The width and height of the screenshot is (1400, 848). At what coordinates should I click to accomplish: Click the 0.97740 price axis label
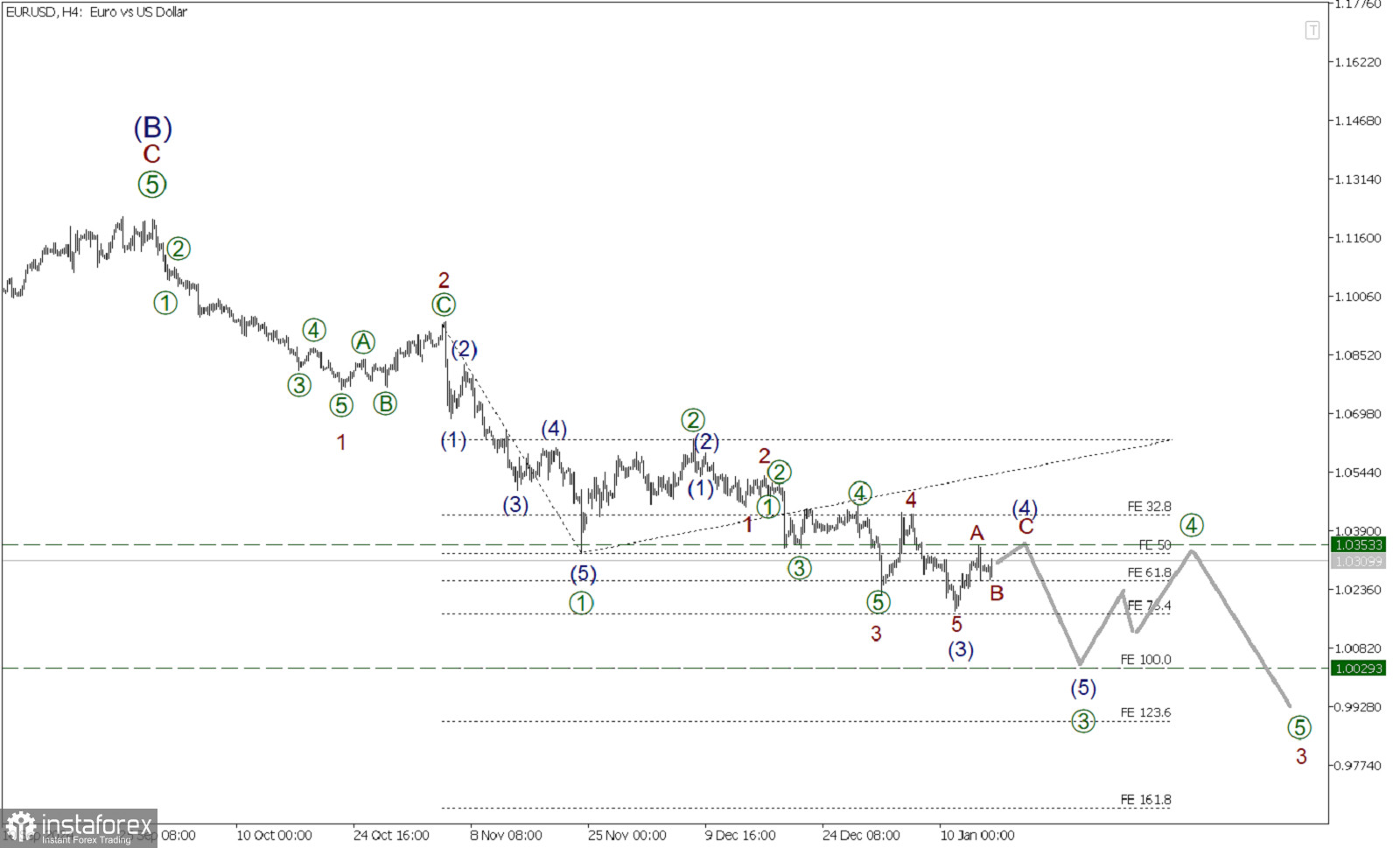(x=1357, y=766)
